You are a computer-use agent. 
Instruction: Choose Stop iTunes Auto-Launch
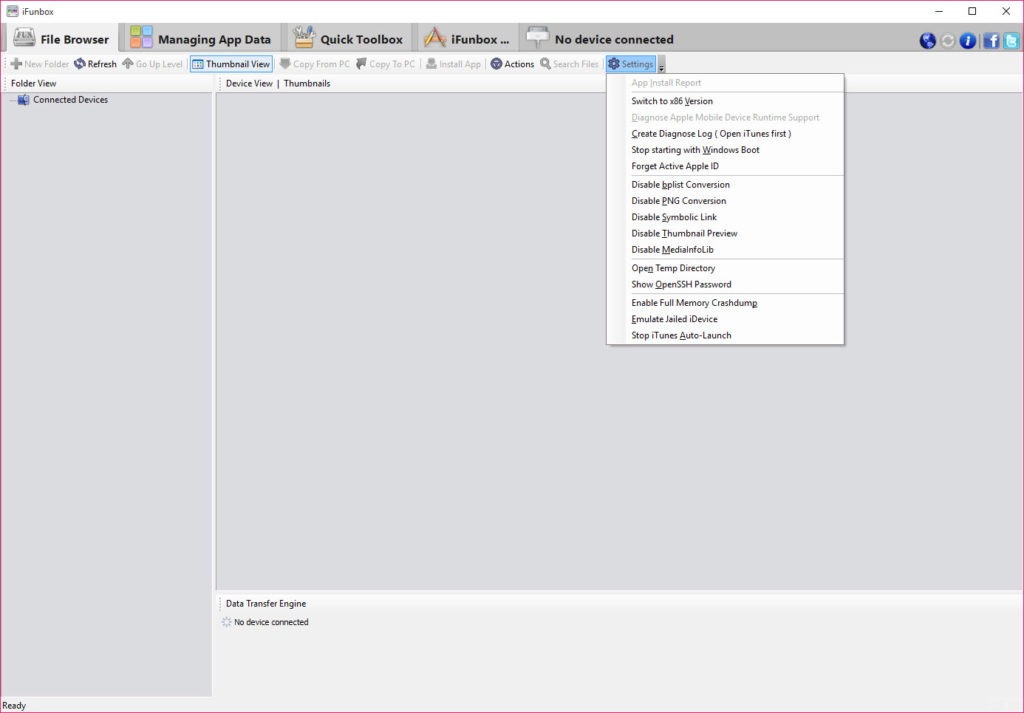pyautogui.click(x=725, y=336)
